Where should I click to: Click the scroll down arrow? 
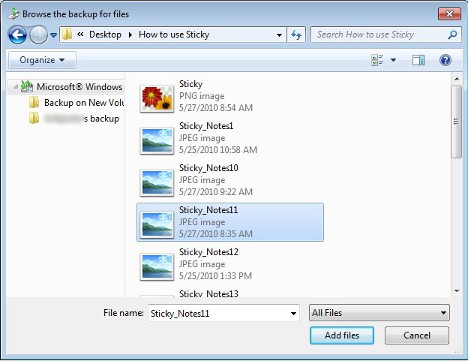point(457,291)
